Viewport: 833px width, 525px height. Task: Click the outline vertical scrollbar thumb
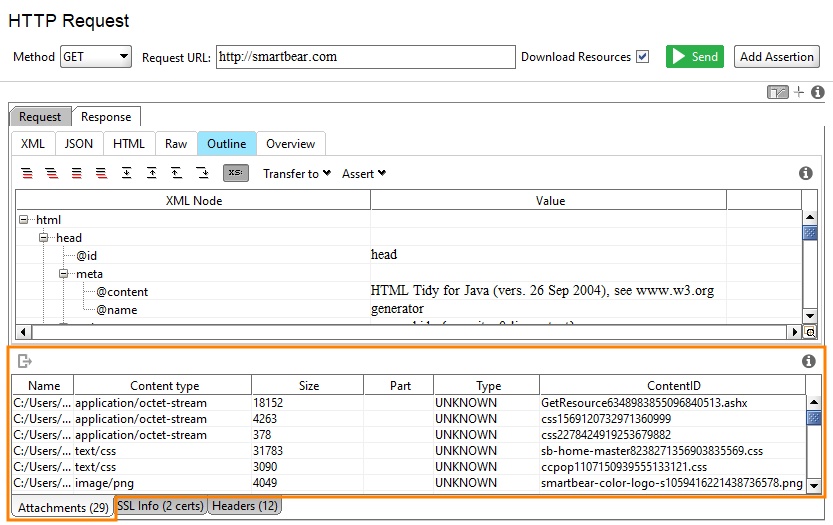(810, 233)
